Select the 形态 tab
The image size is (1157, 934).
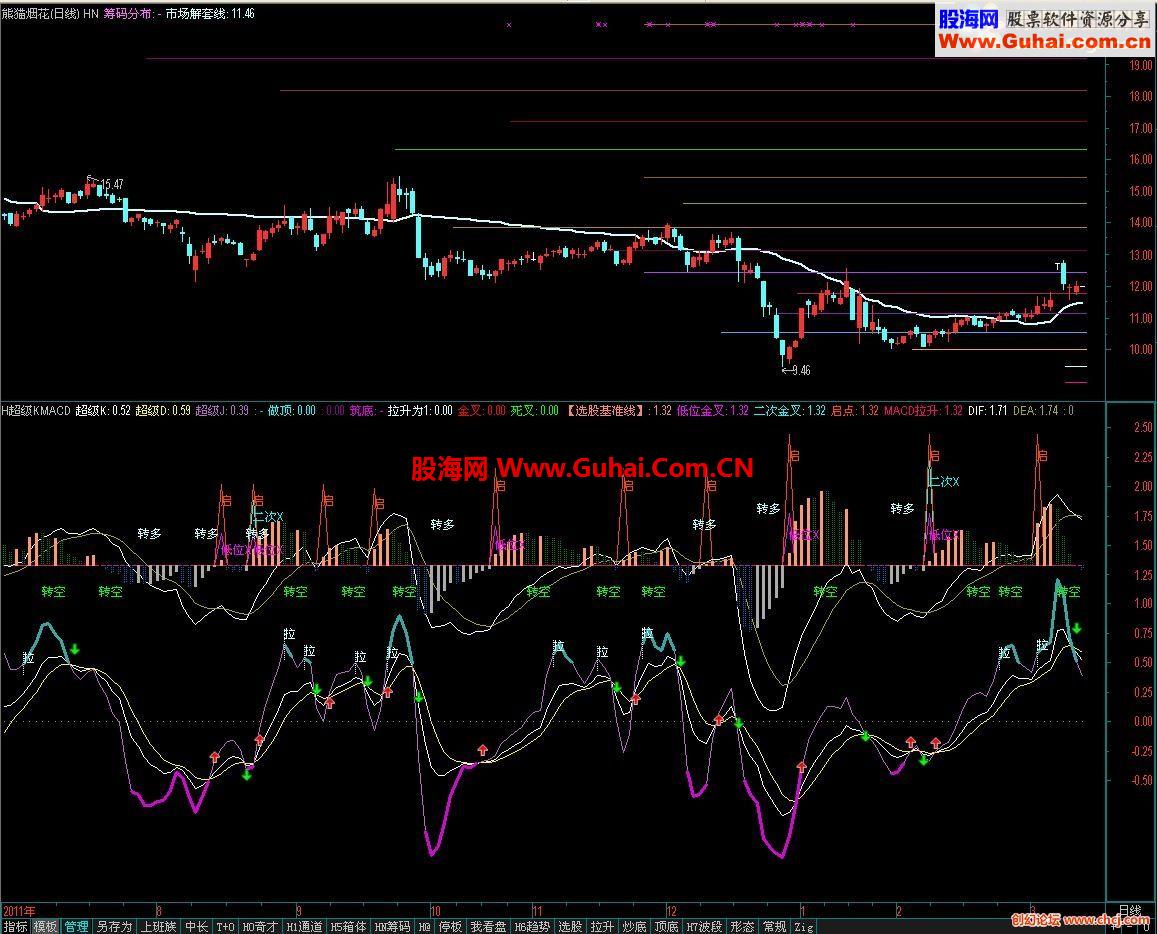point(742,927)
